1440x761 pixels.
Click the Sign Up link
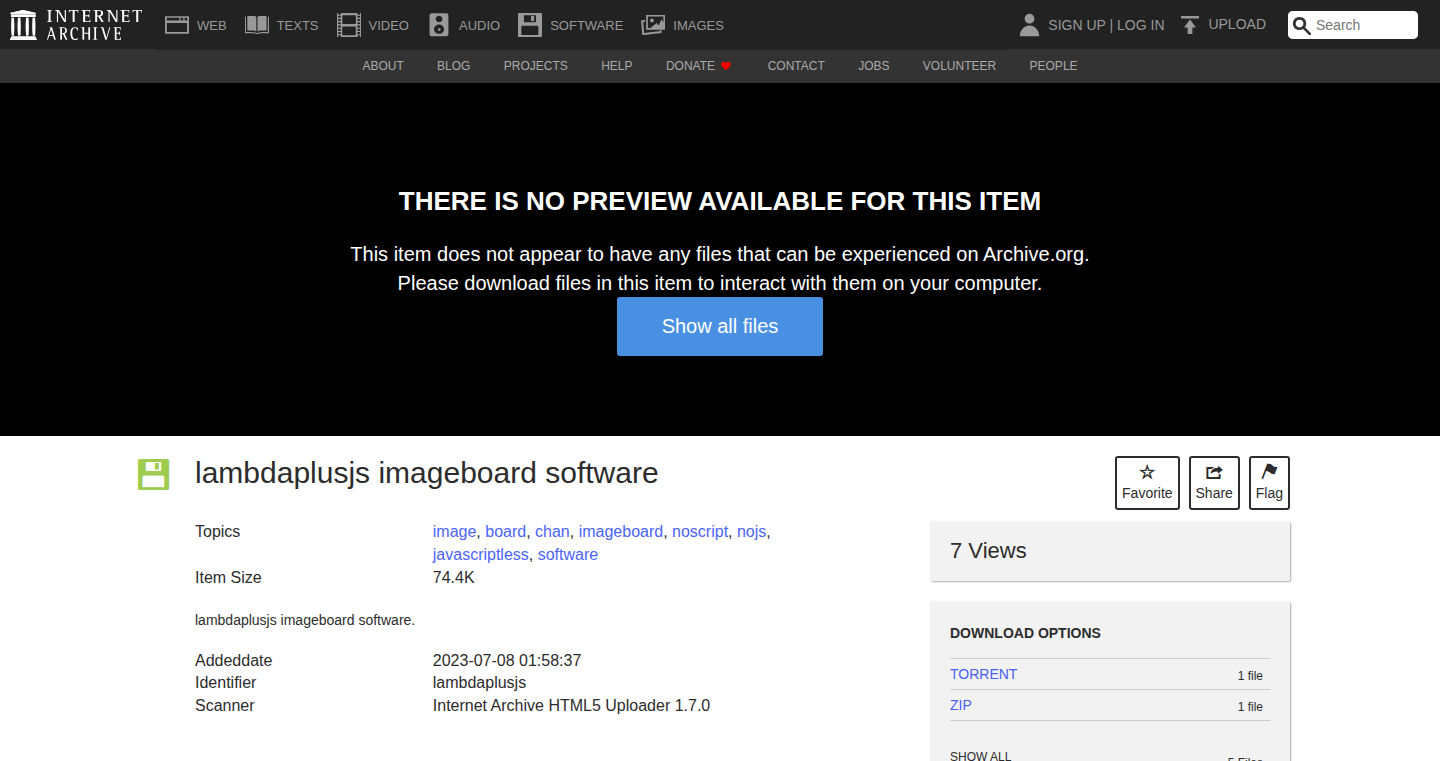(x=1076, y=25)
